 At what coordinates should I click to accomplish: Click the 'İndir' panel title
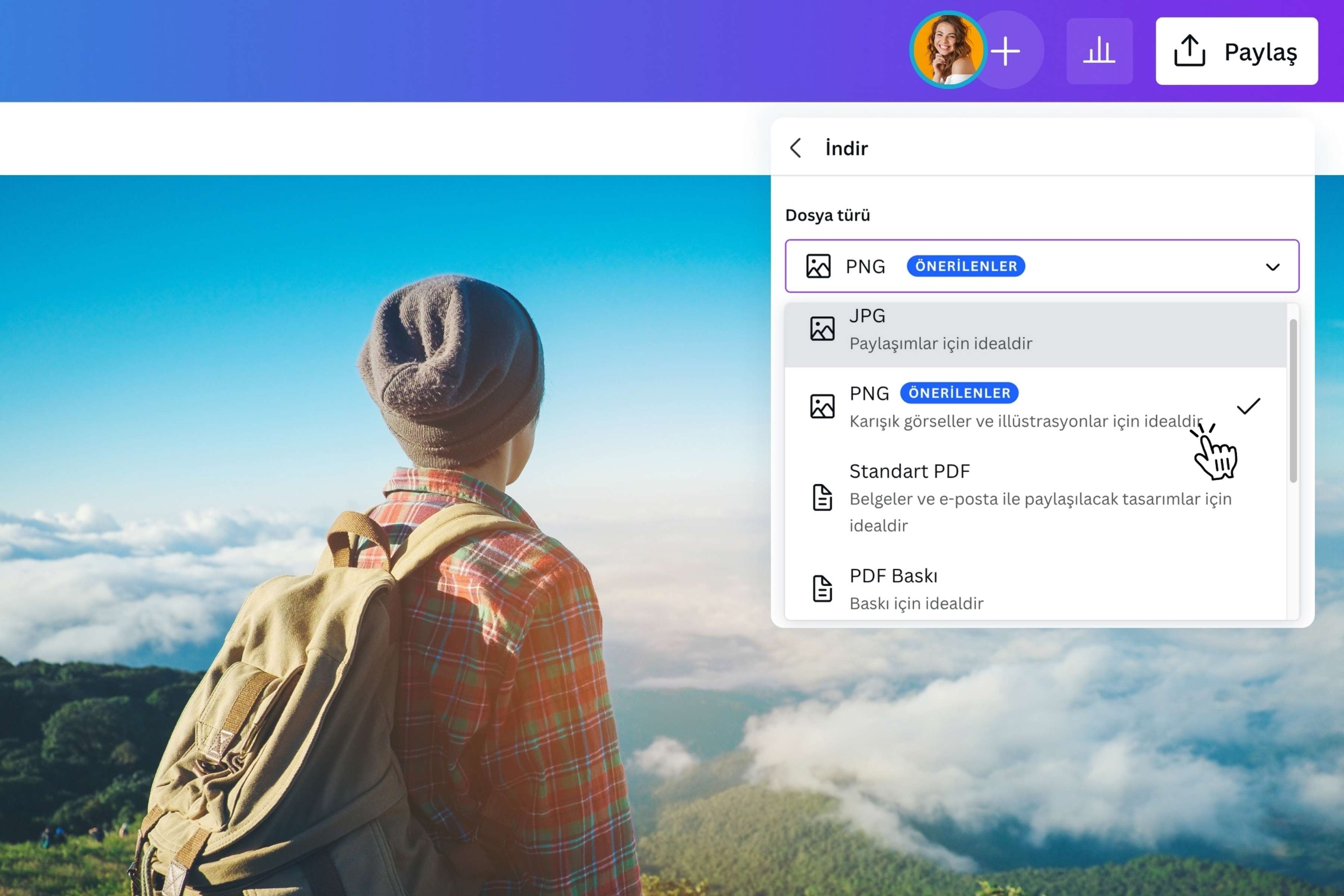coord(846,148)
